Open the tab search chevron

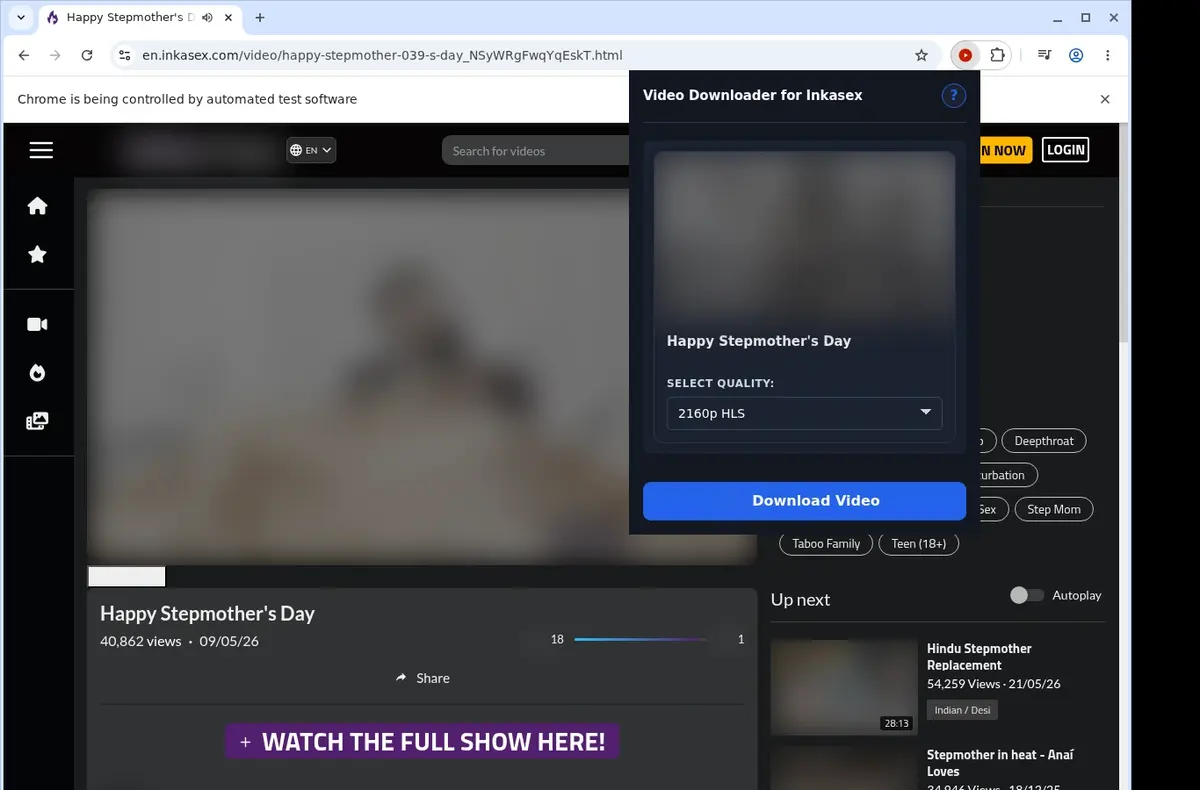21,17
